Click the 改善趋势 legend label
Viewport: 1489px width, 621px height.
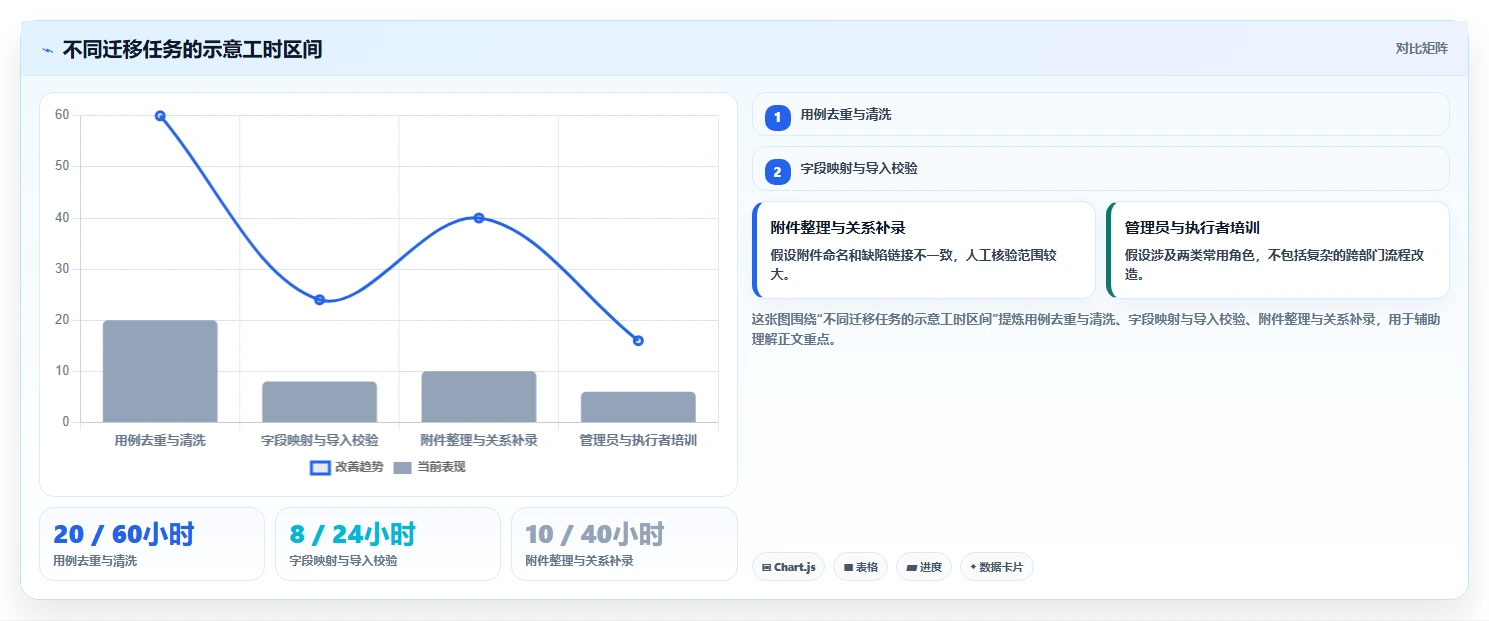(359, 467)
